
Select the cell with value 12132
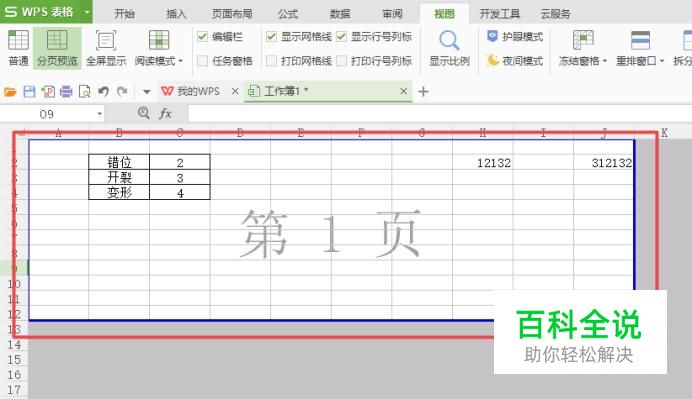(483, 163)
